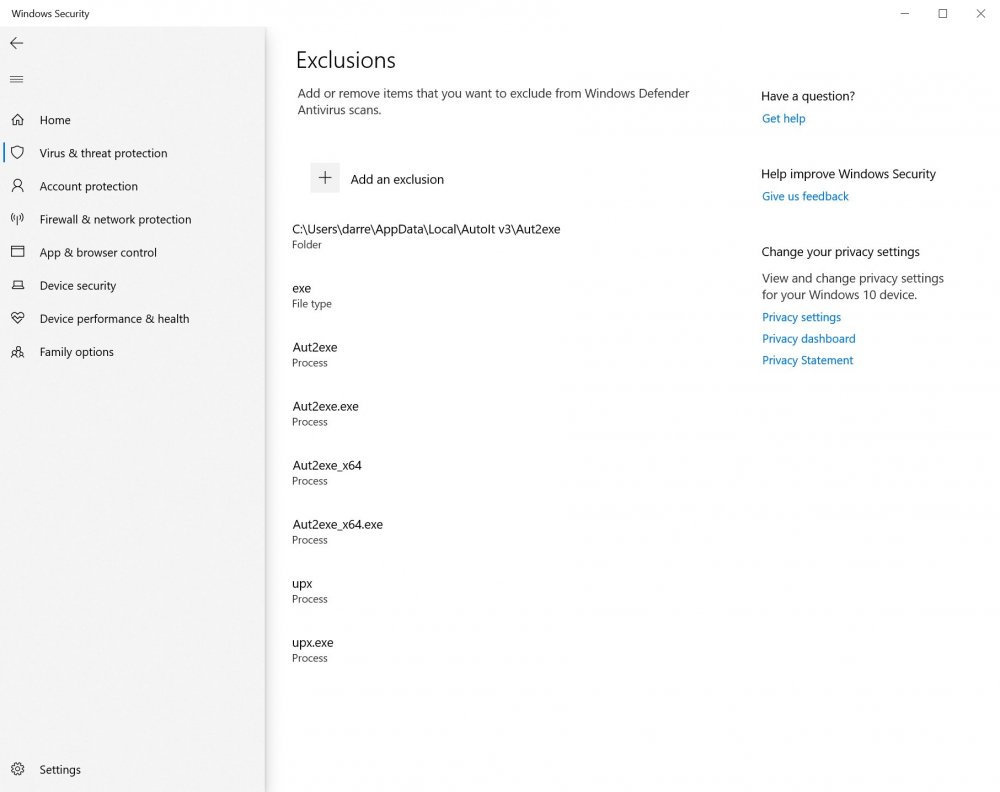Click the Have a question? heading

click(807, 96)
